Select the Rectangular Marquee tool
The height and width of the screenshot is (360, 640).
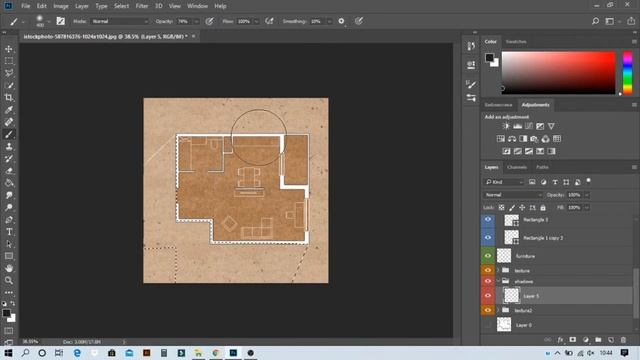tap(9, 61)
